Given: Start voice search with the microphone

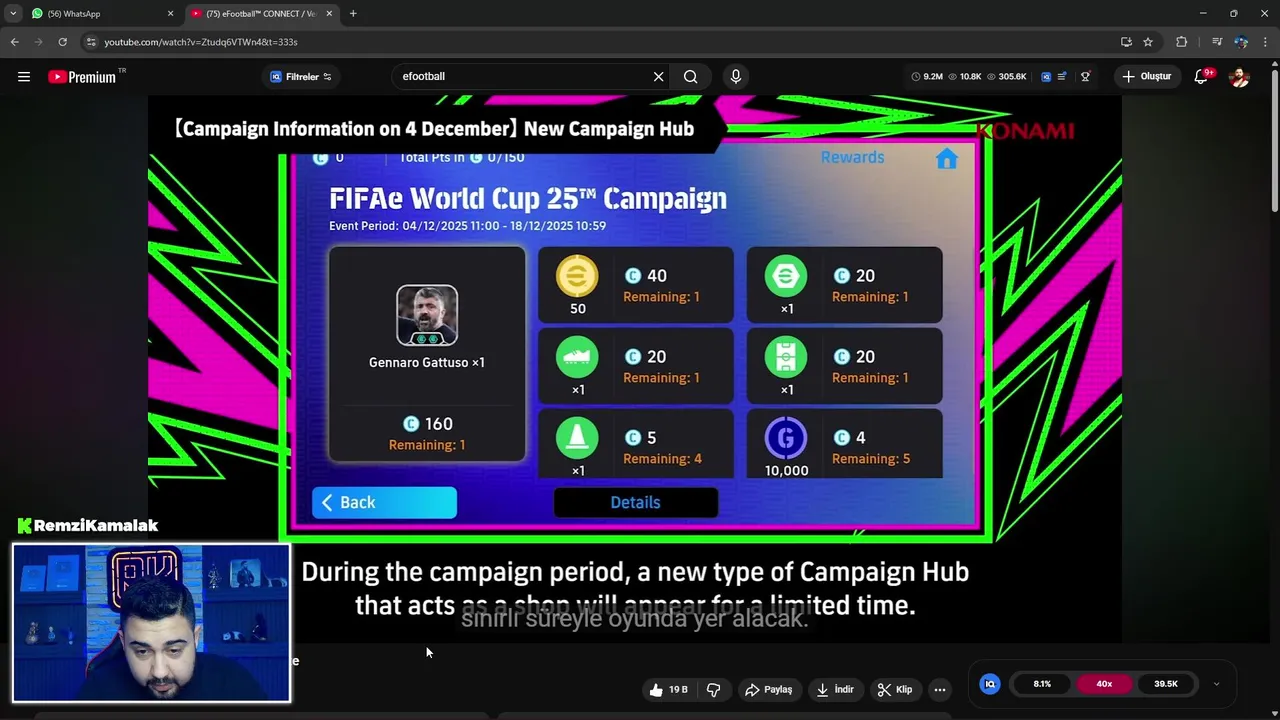Looking at the screenshot, I should pyautogui.click(x=736, y=77).
